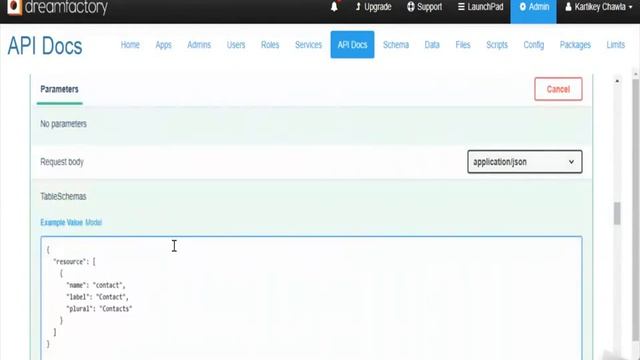Go to the Limits tab
640x360 pixels.
pos(616,45)
